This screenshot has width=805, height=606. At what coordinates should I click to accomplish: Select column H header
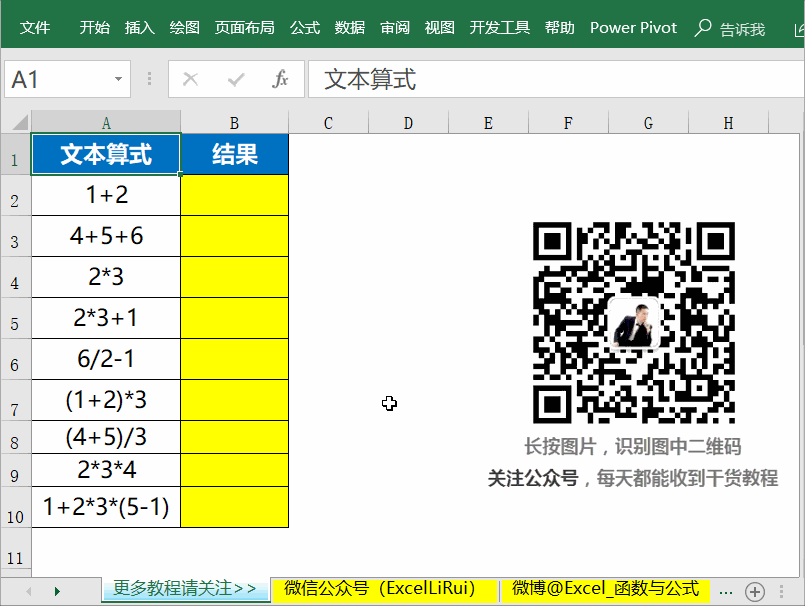729,123
